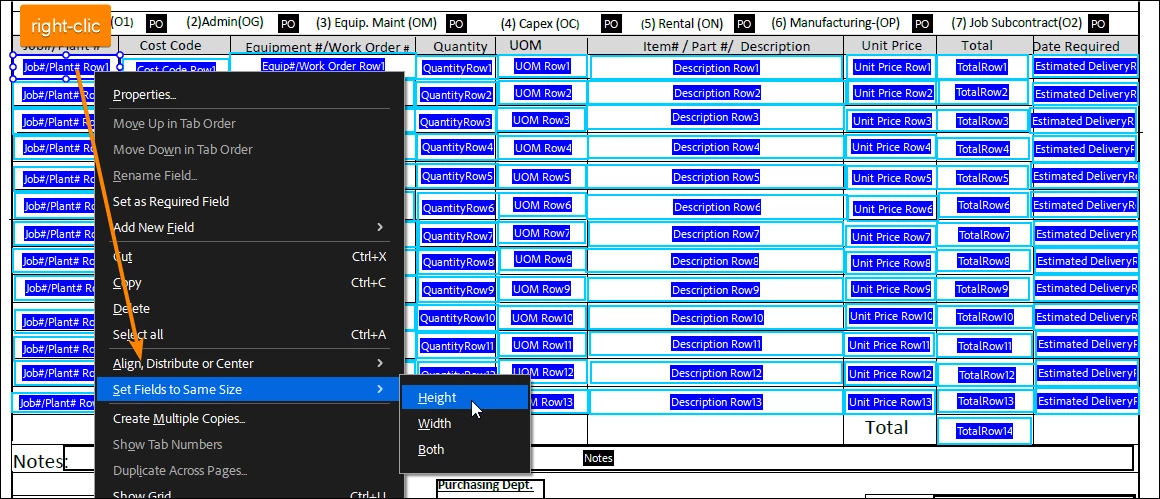1160x499 pixels.
Task: Select the Job#/Plant# Row1 field
Action: [x=66, y=67]
